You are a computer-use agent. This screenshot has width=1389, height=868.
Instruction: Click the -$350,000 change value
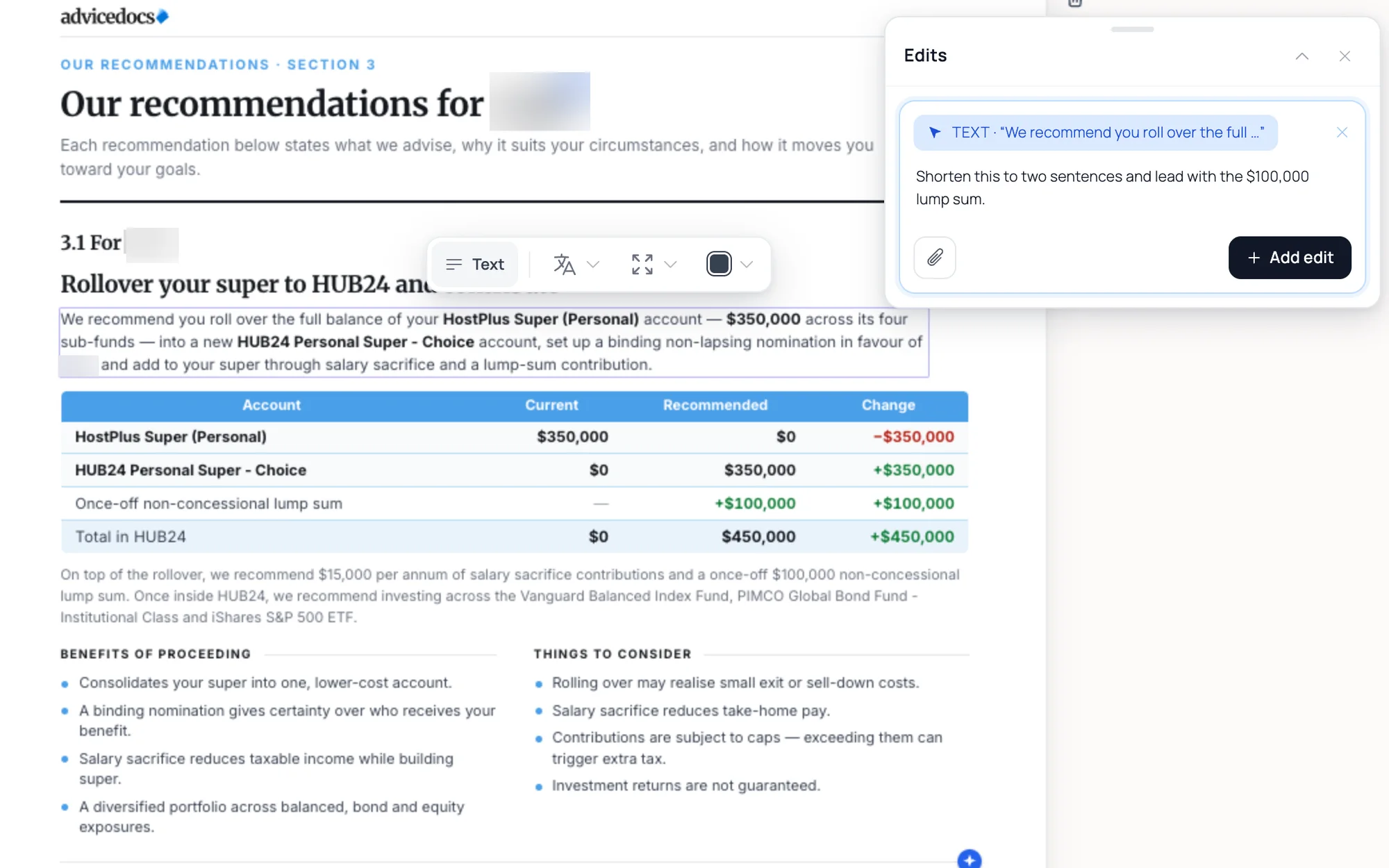[914, 437]
